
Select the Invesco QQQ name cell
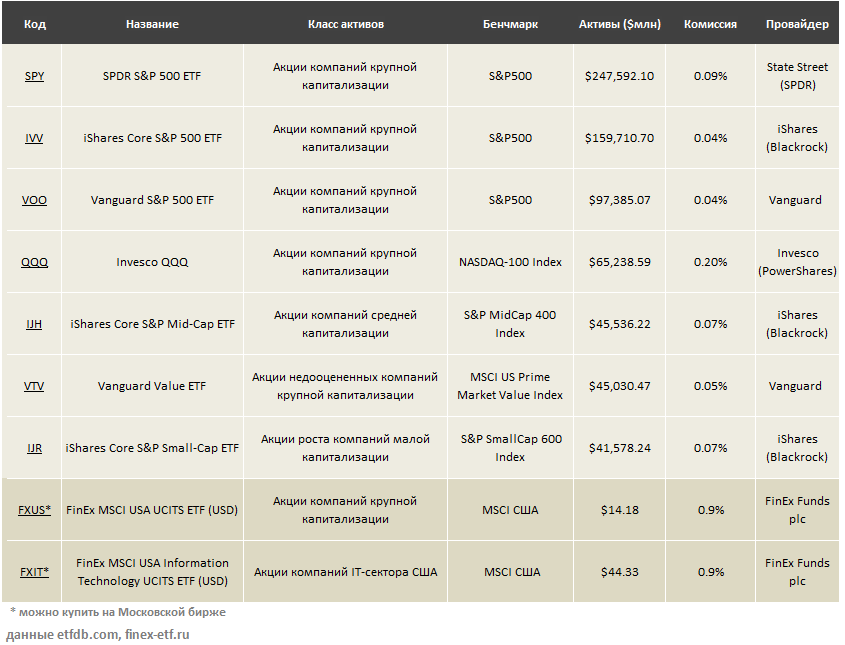(152, 262)
